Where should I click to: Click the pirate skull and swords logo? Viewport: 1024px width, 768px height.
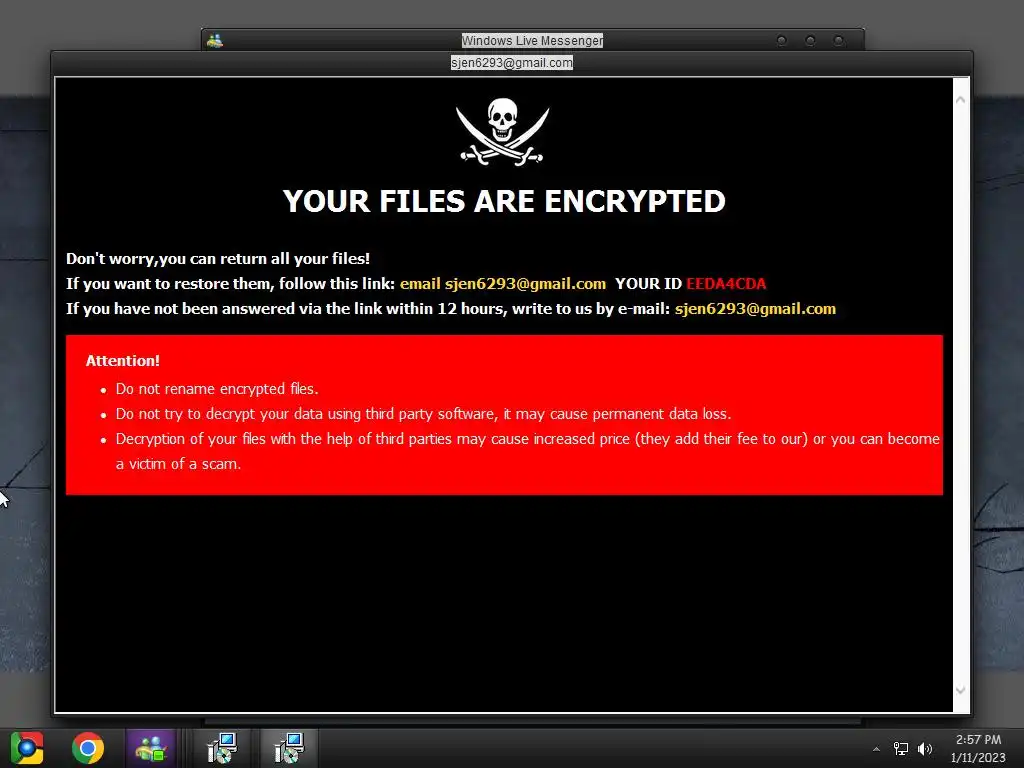pos(503,131)
